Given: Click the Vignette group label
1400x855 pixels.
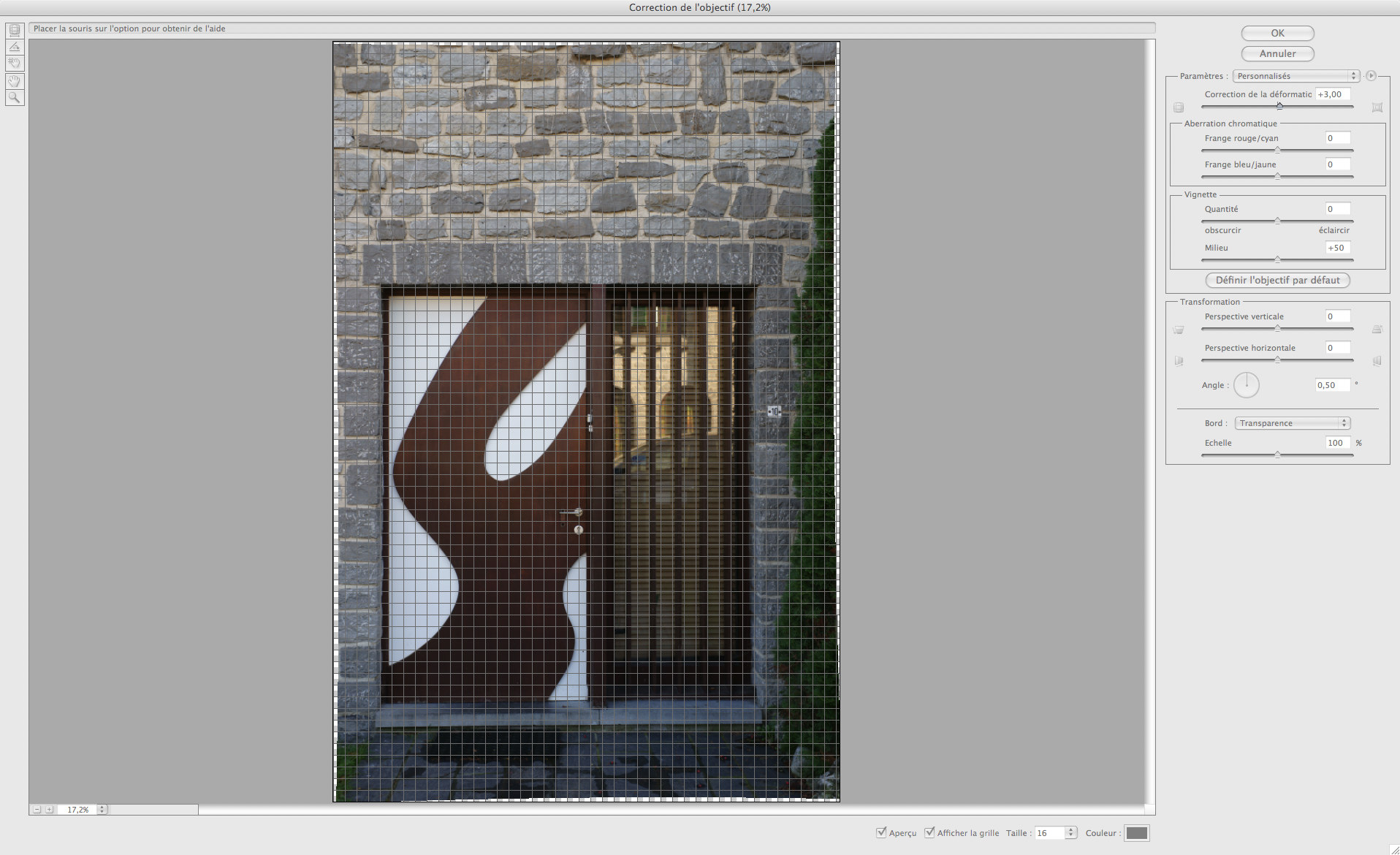Looking at the screenshot, I should (1200, 194).
